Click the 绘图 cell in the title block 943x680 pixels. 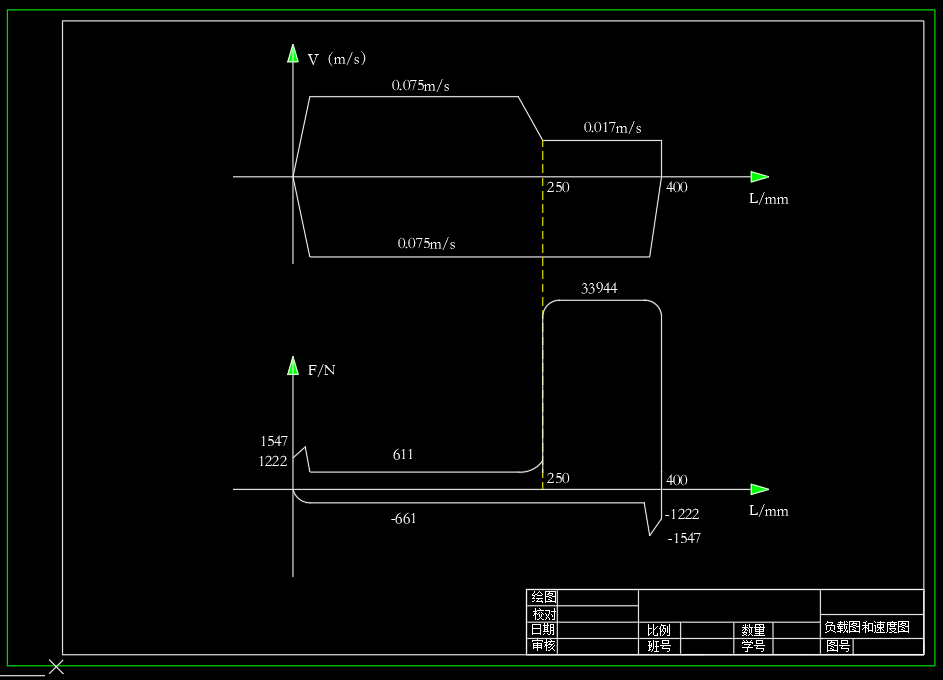[544, 598]
